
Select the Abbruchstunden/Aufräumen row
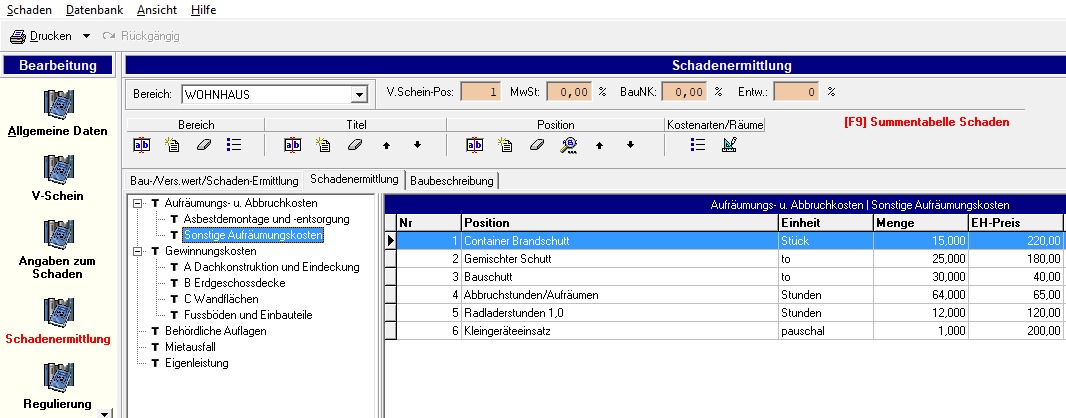pos(725,295)
